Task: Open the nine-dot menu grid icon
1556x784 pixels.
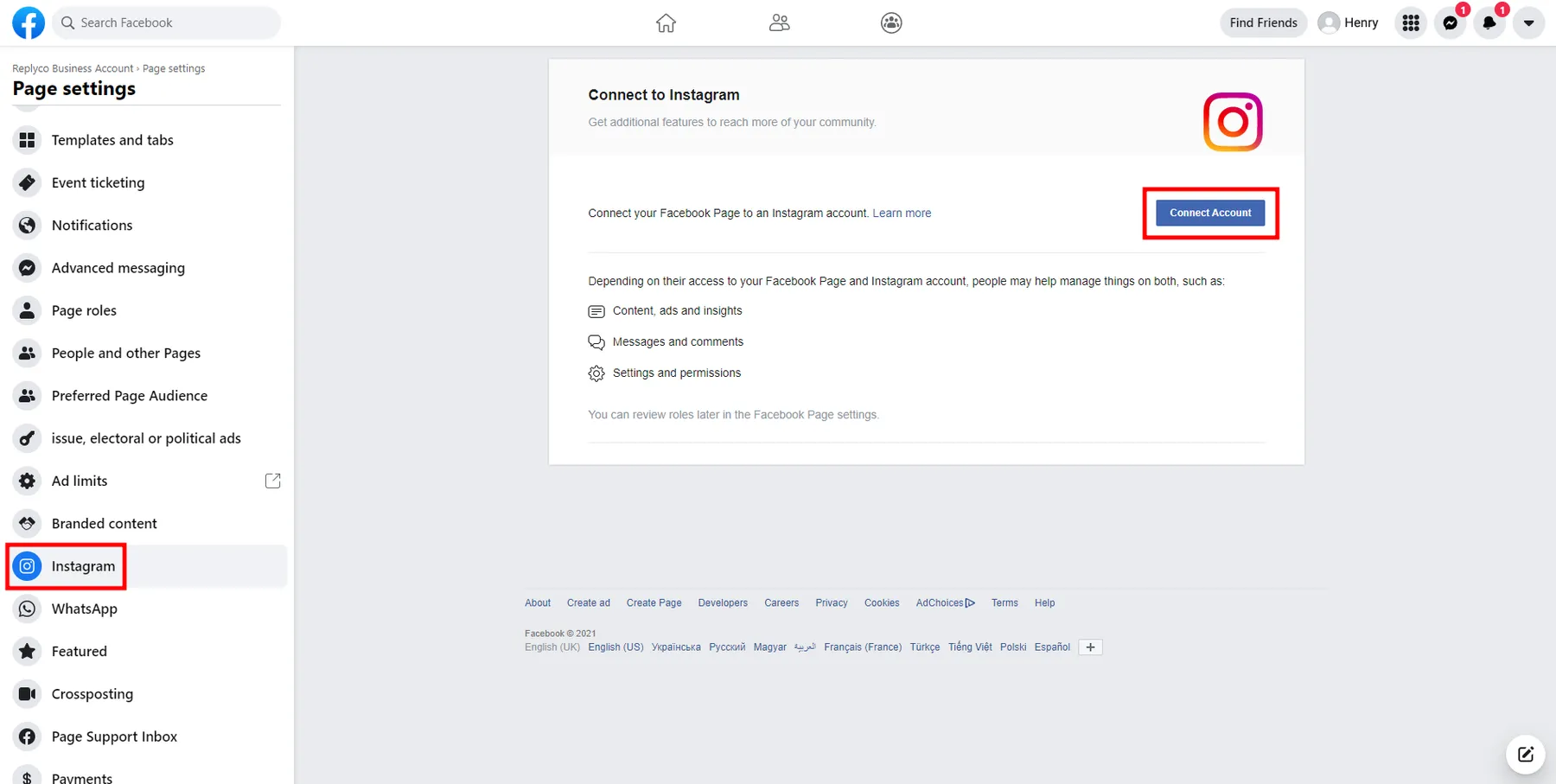Action: (x=1411, y=23)
